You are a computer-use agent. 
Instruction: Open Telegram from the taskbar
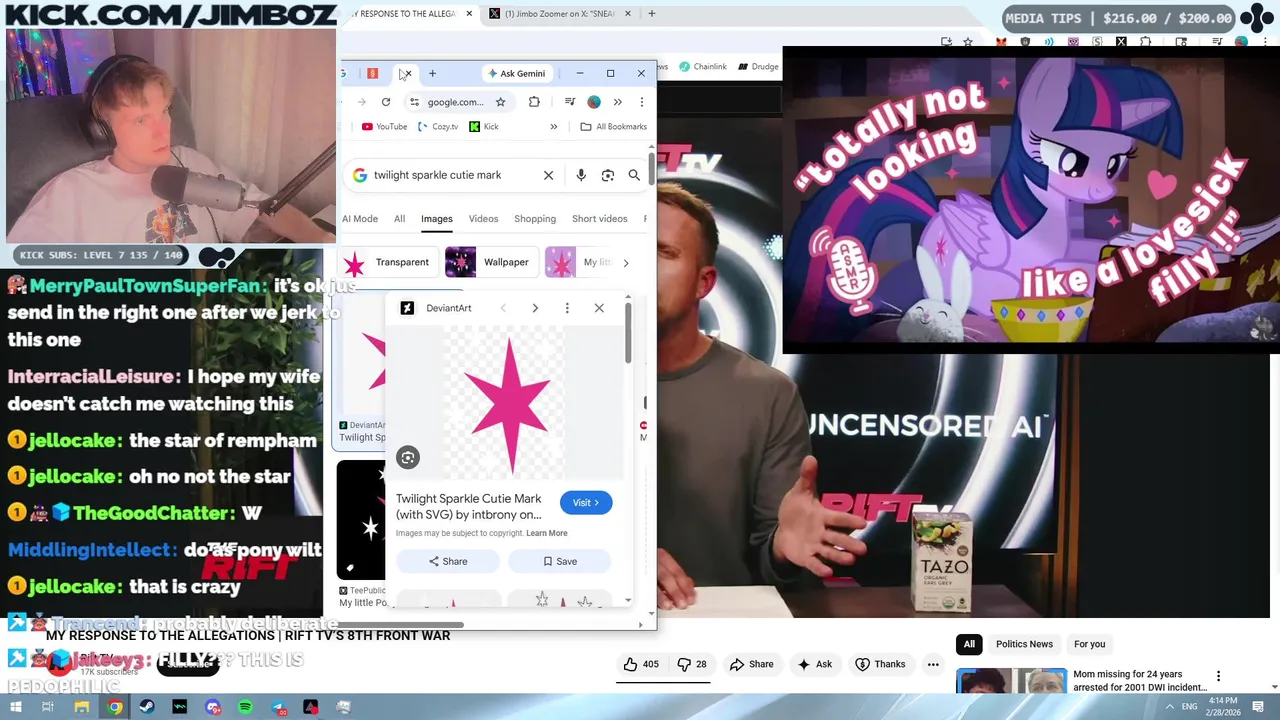pos(278,708)
